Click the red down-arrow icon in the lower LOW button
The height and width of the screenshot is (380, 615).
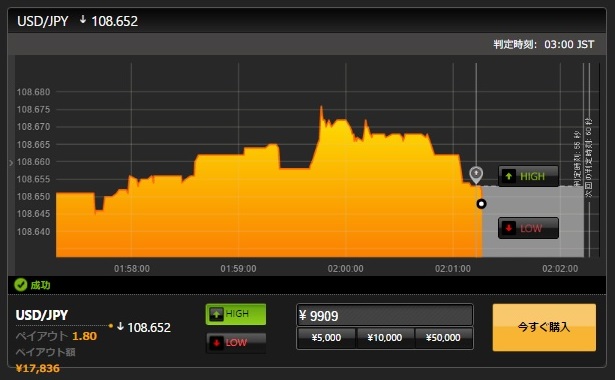pos(216,343)
